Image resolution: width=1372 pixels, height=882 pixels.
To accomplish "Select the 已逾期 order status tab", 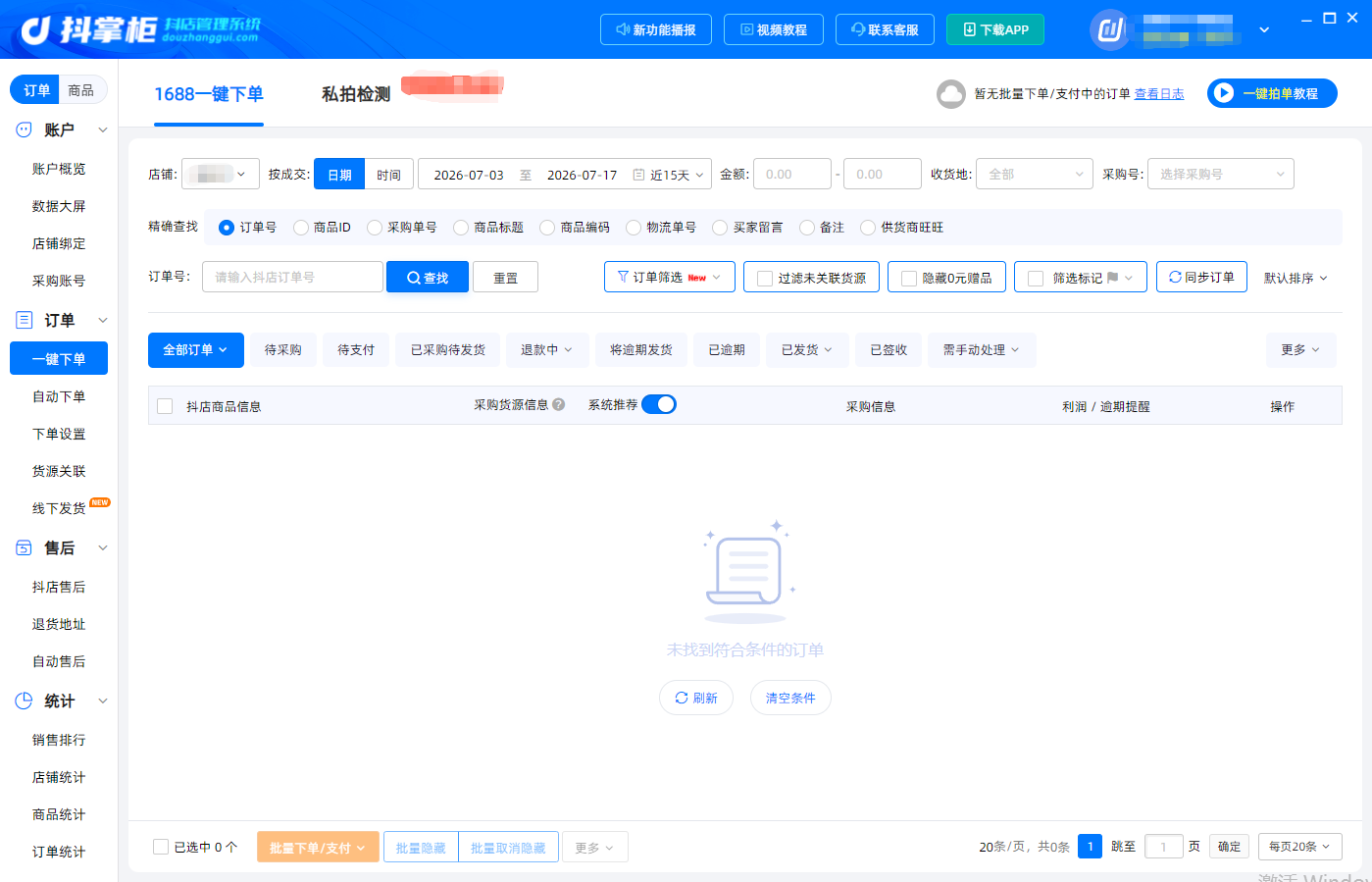I will click(727, 350).
